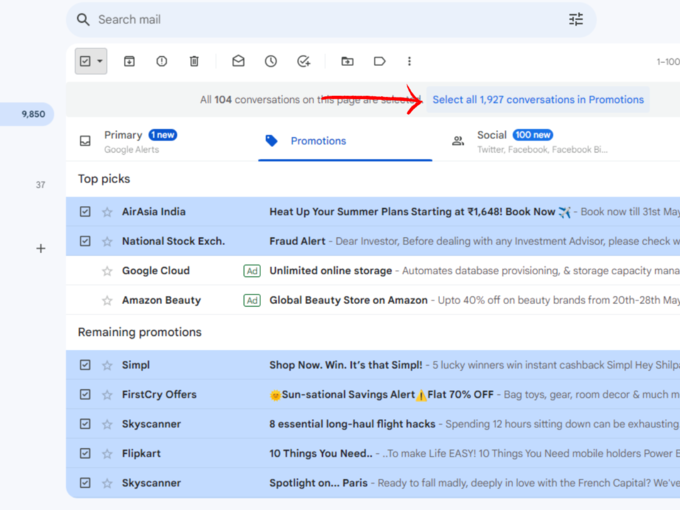The image size is (680, 510).
Task: Open the three-dot More options menu
Action: tap(409, 61)
